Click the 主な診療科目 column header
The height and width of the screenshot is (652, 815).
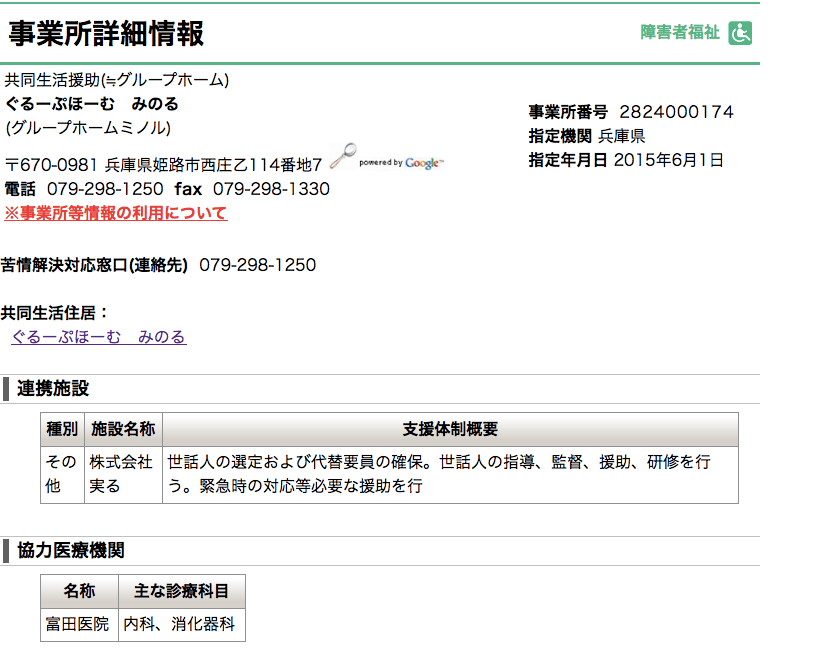[182, 591]
